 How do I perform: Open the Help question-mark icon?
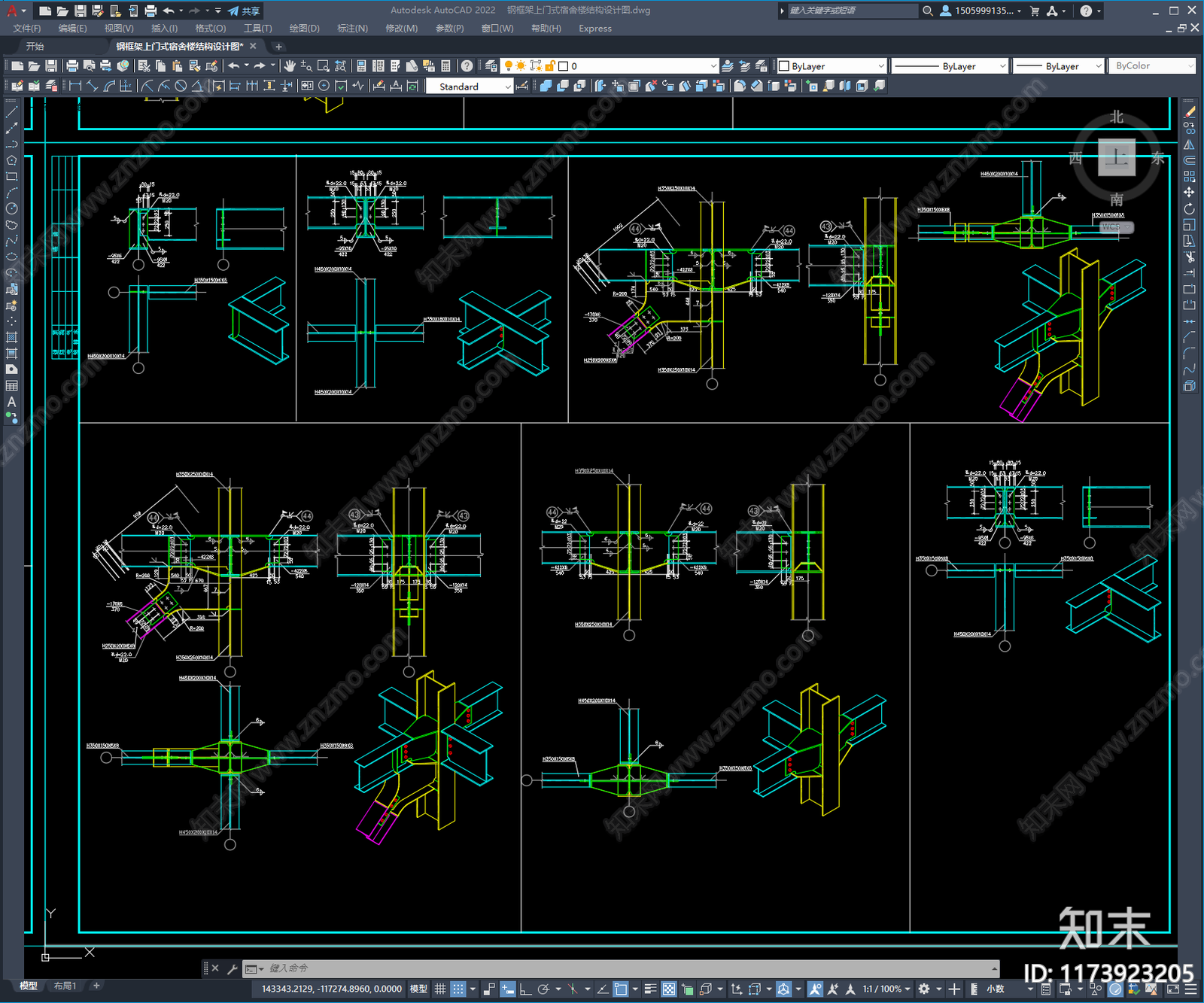click(x=467, y=66)
